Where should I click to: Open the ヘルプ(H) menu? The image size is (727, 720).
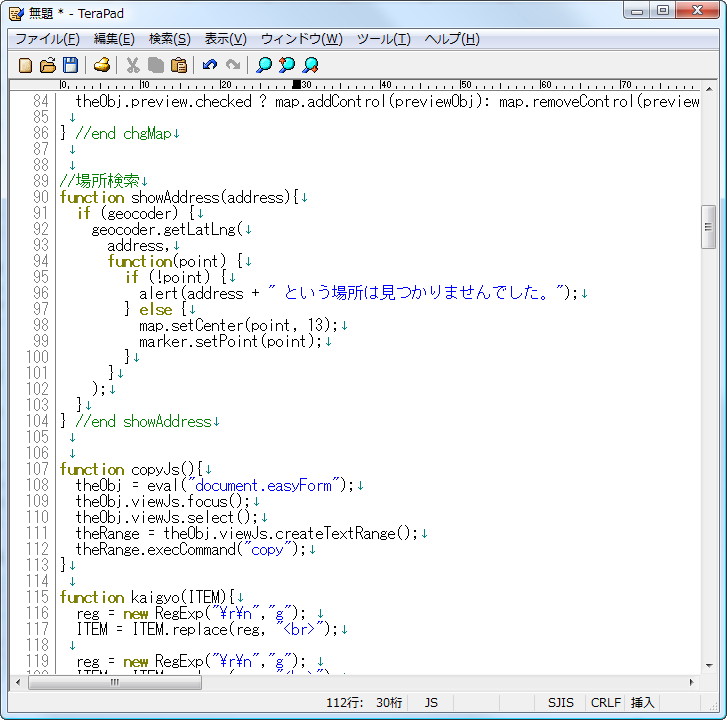coord(452,39)
